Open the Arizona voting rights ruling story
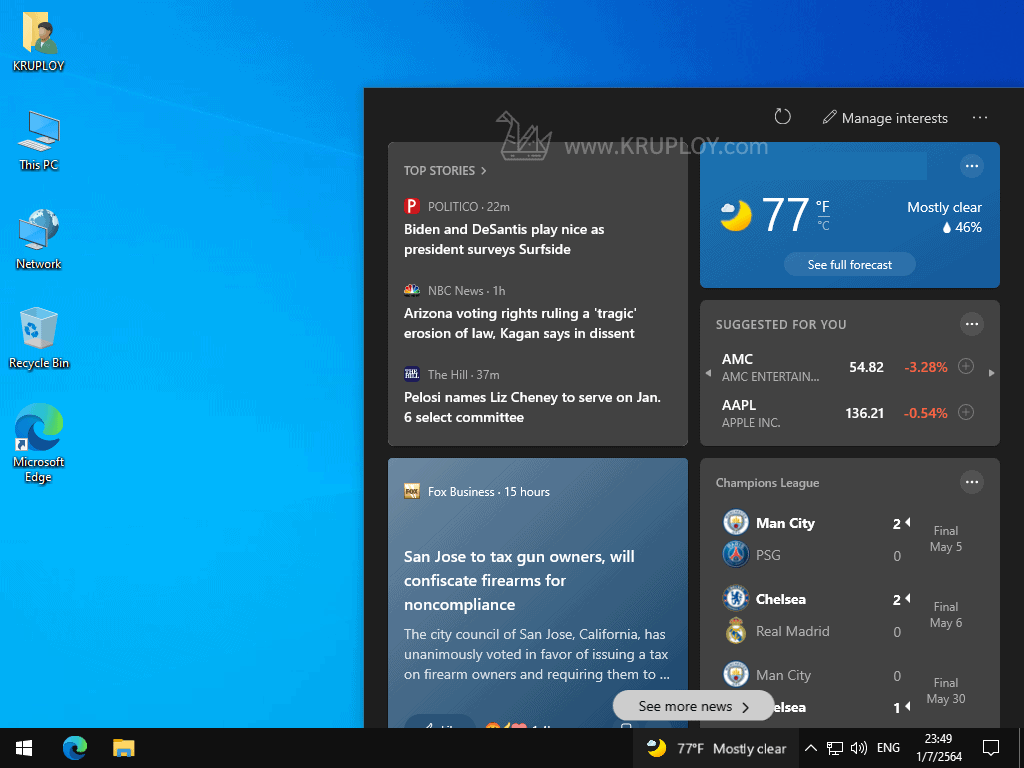The width and height of the screenshot is (1024, 768). 519,323
